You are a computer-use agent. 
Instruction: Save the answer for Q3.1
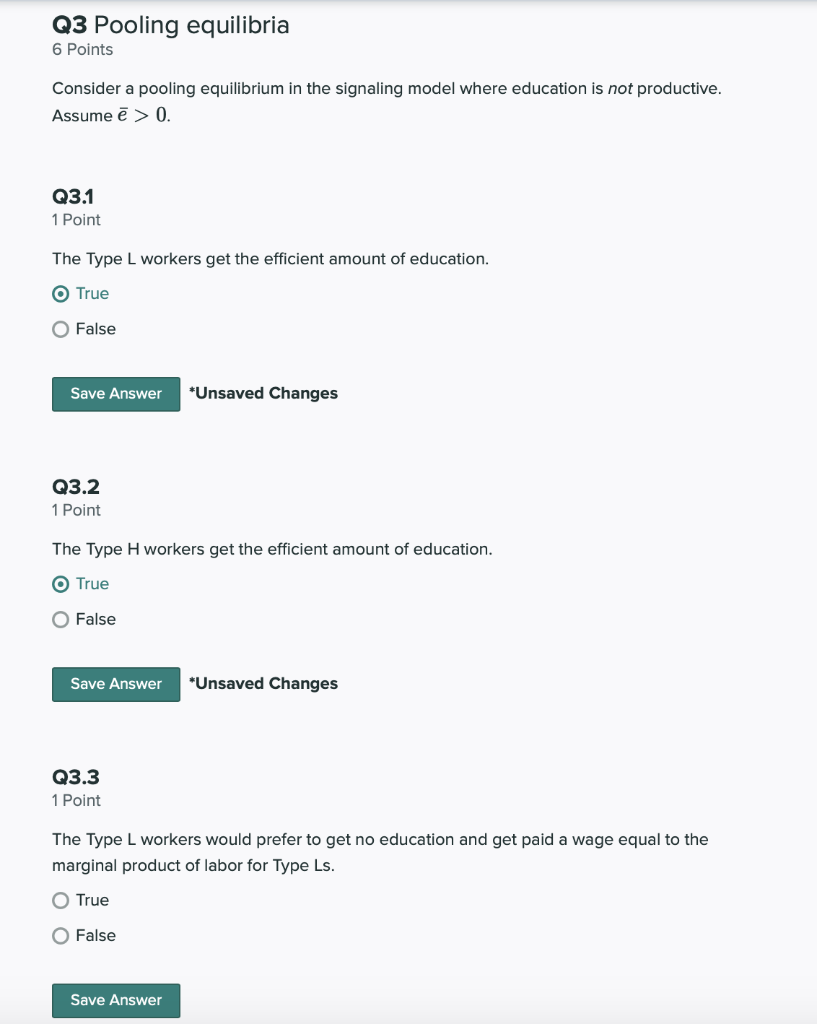tap(115, 394)
